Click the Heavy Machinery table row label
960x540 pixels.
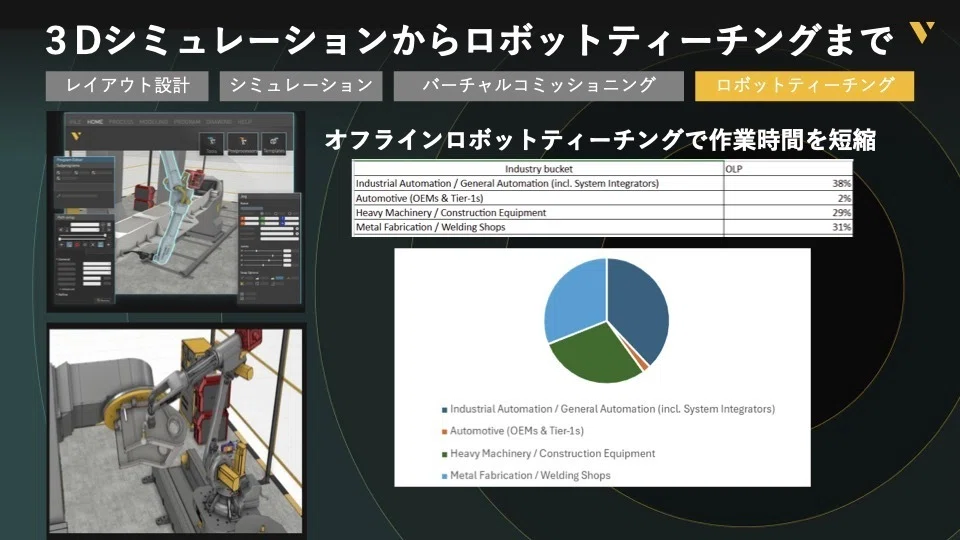point(451,212)
